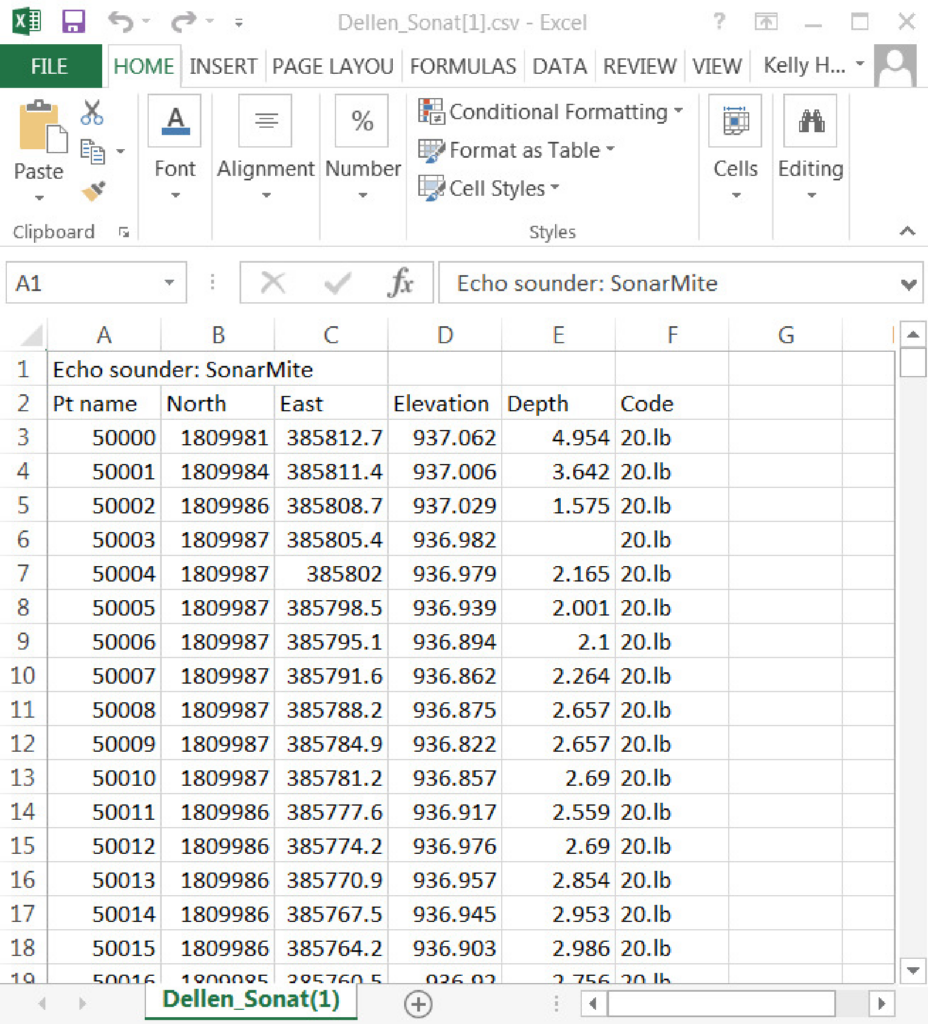Switch to the INSERT tab
928x1024 pixels.
point(223,66)
